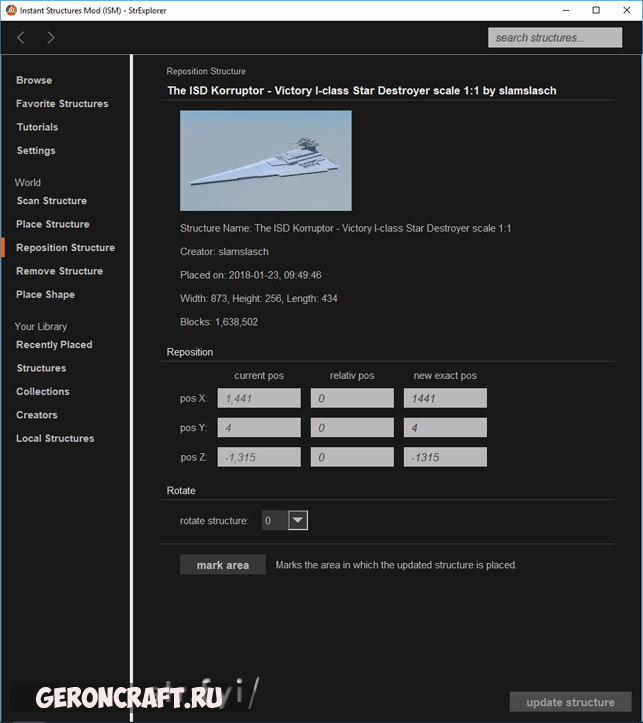Click the 'Marks the area' description text
Screen dimensions: 643x723
pyautogui.click(x=396, y=565)
